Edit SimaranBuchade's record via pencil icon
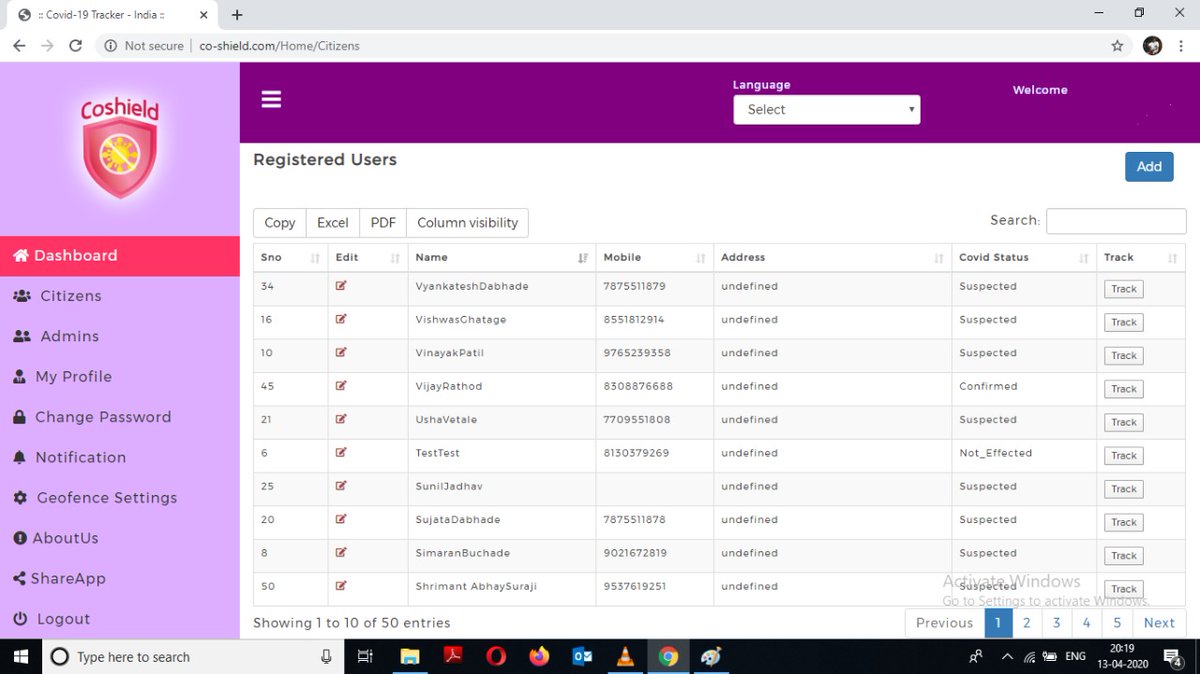This screenshot has width=1200, height=674. coord(341,552)
